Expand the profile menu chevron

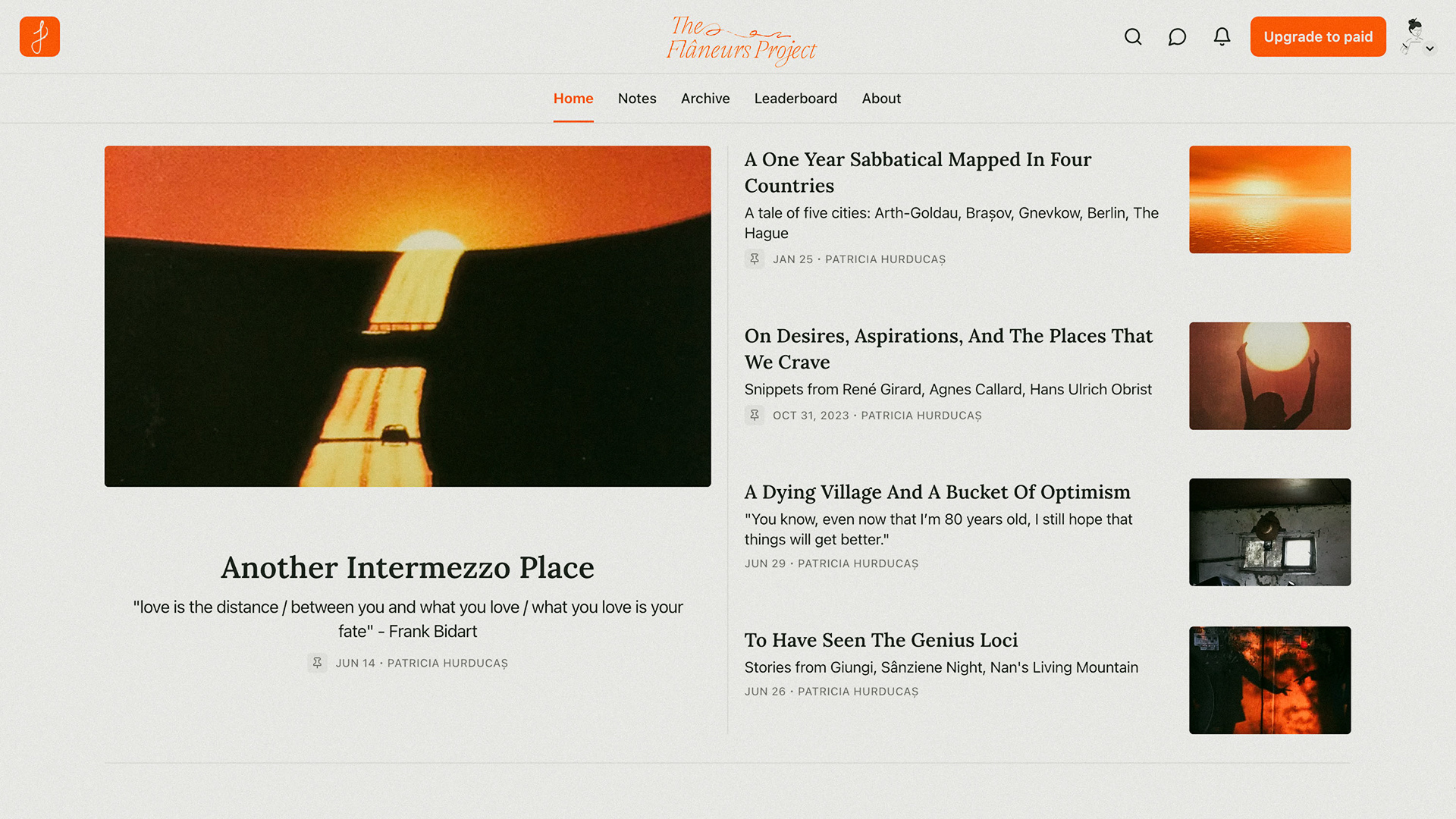point(1430,49)
